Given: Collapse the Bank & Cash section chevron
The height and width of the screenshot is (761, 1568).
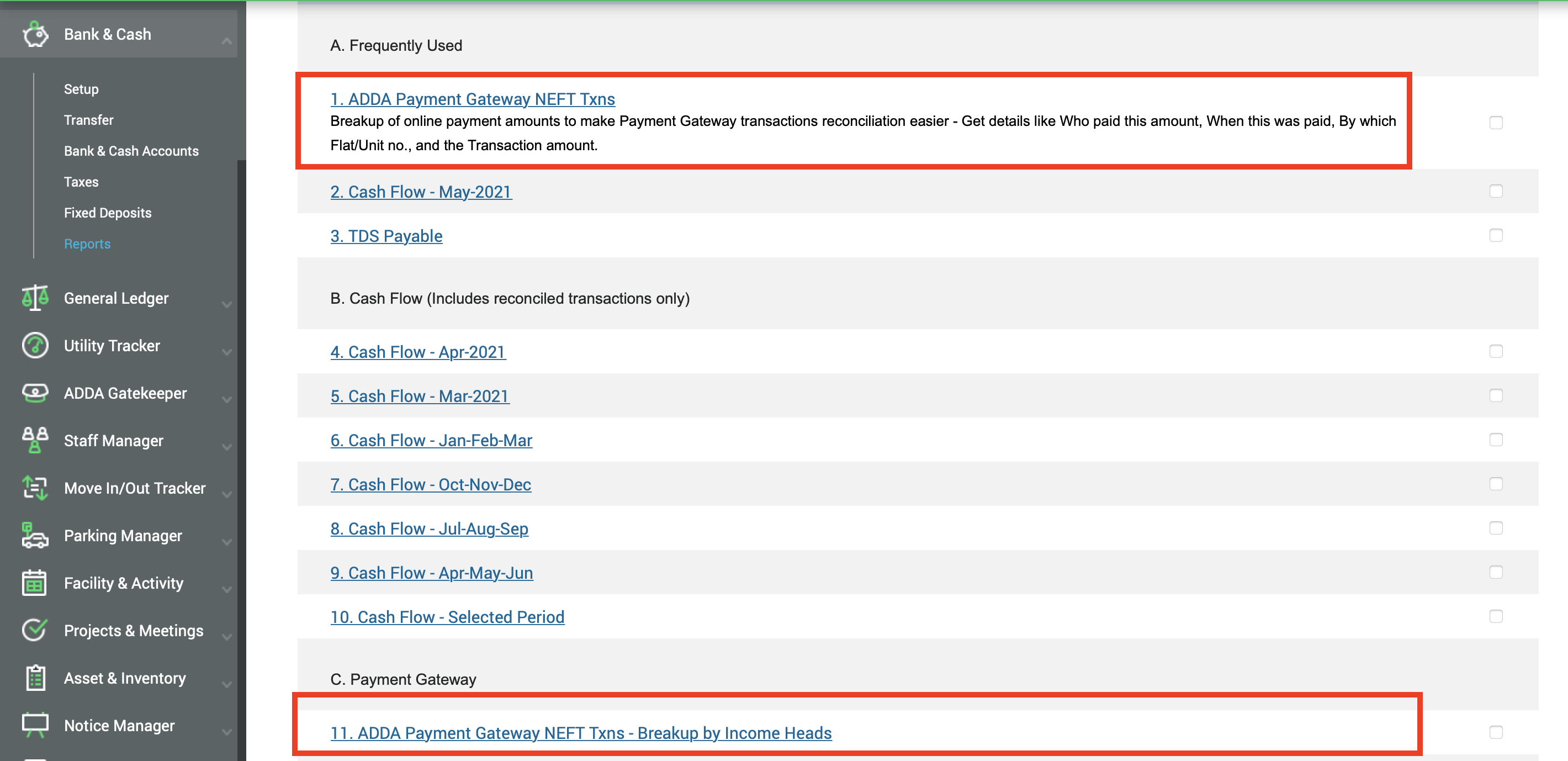Looking at the screenshot, I should [x=226, y=40].
